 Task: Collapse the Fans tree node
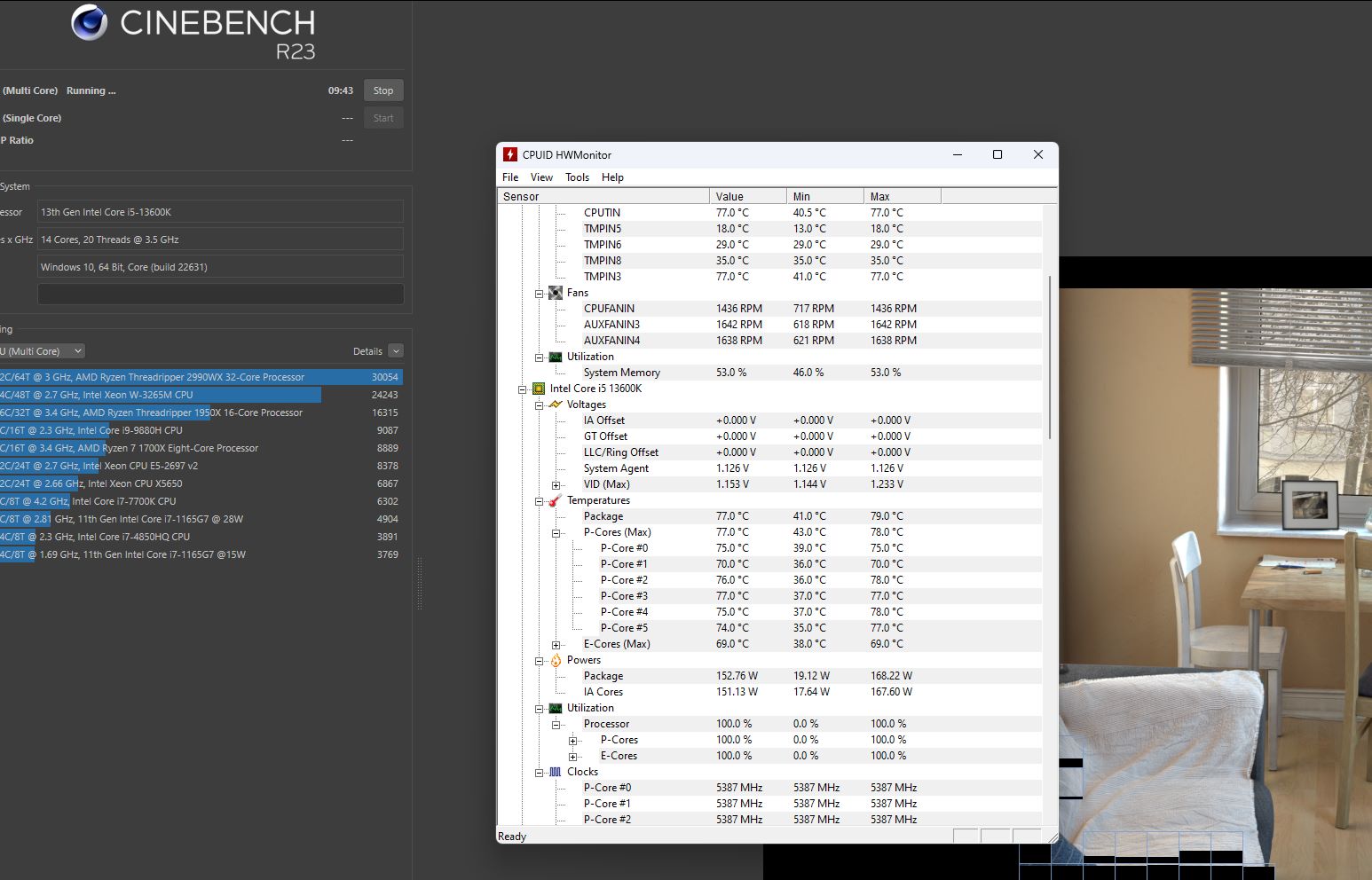point(539,293)
